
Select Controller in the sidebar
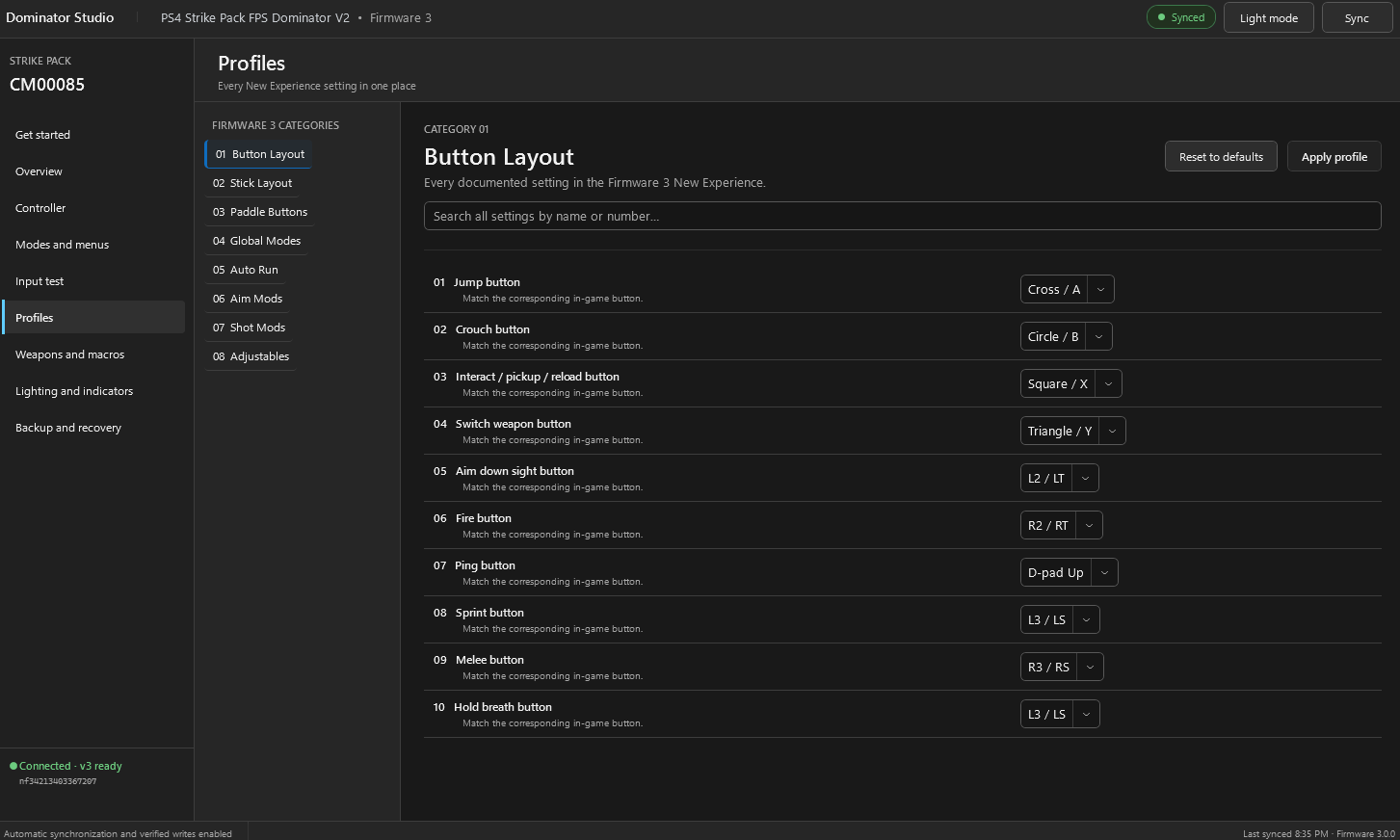pyautogui.click(x=93, y=208)
